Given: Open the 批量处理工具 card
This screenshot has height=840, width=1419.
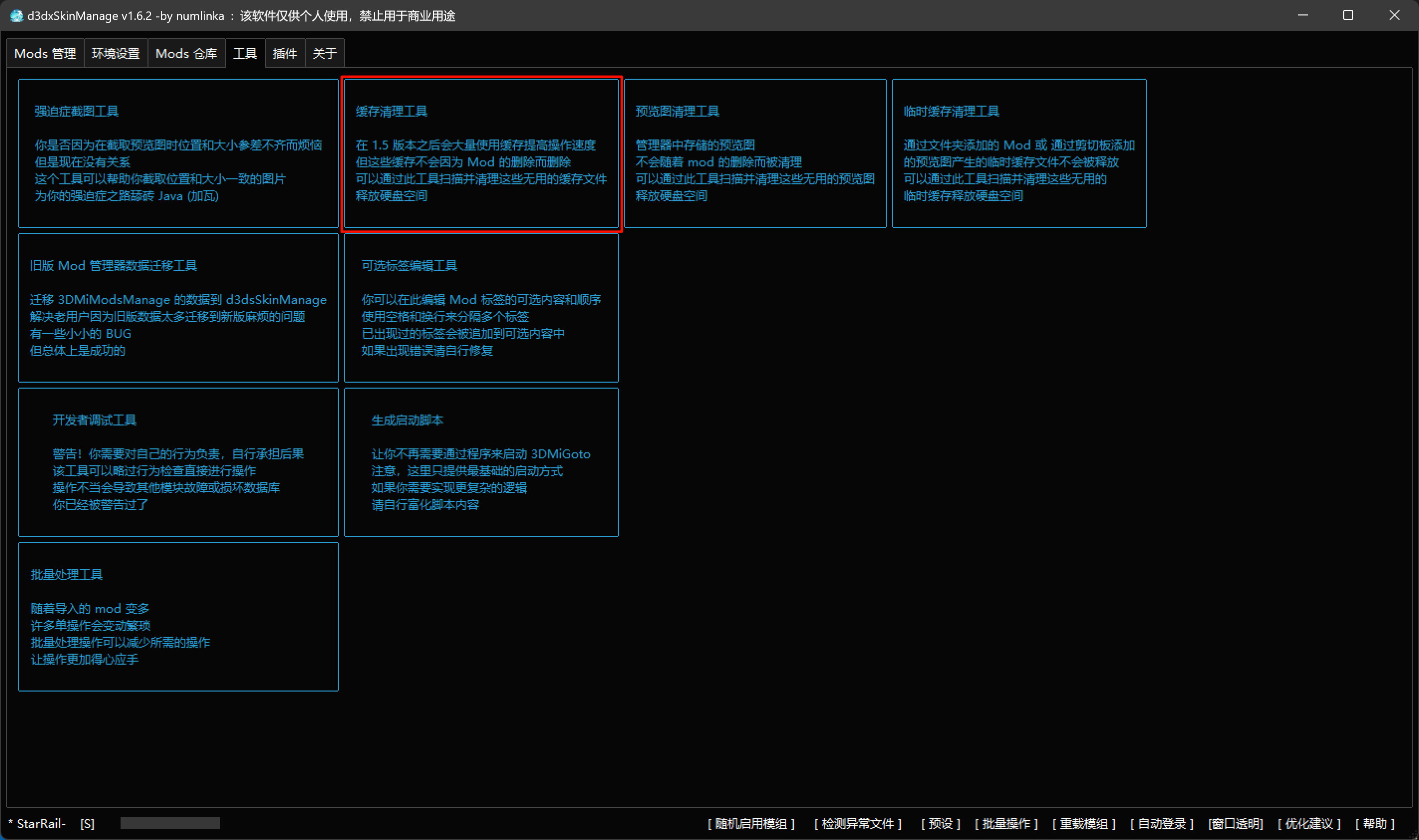Looking at the screenshot, I should coord(178,617).
